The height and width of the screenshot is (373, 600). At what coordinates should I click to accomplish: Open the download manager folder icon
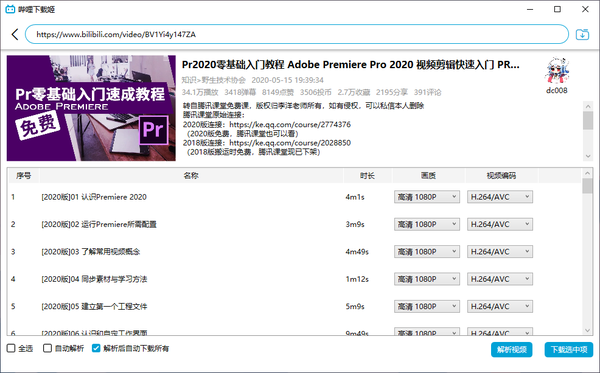pyautogui.click(x=582, y=34)
